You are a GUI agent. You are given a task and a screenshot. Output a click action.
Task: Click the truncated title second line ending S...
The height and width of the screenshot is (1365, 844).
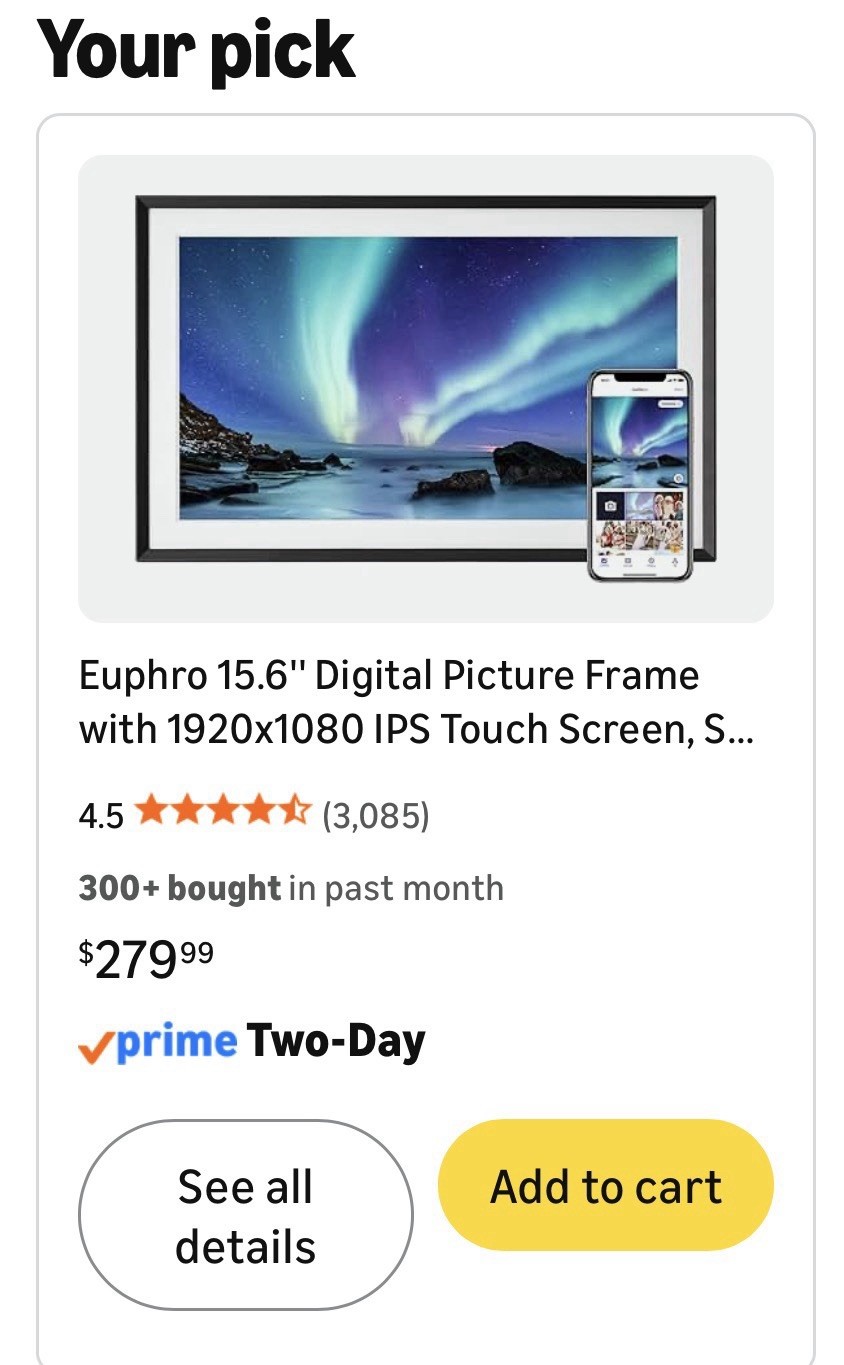click(416, 730)
